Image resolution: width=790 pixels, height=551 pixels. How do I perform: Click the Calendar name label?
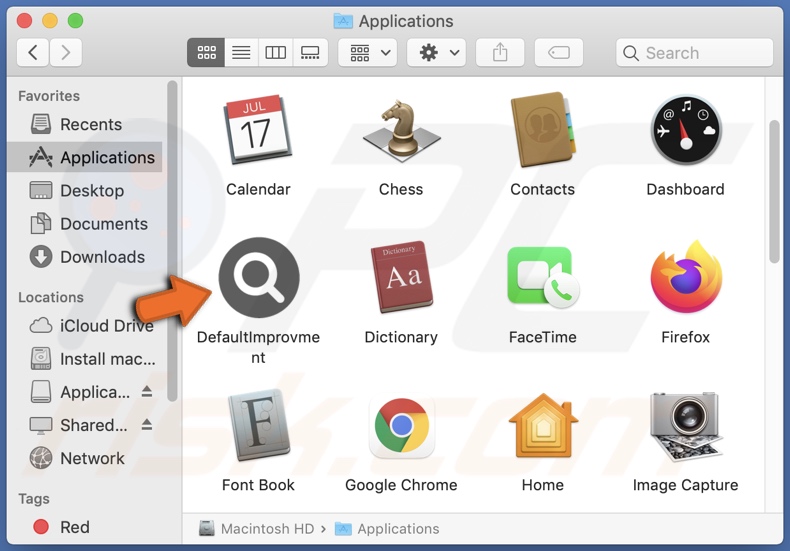coord(258,189)
